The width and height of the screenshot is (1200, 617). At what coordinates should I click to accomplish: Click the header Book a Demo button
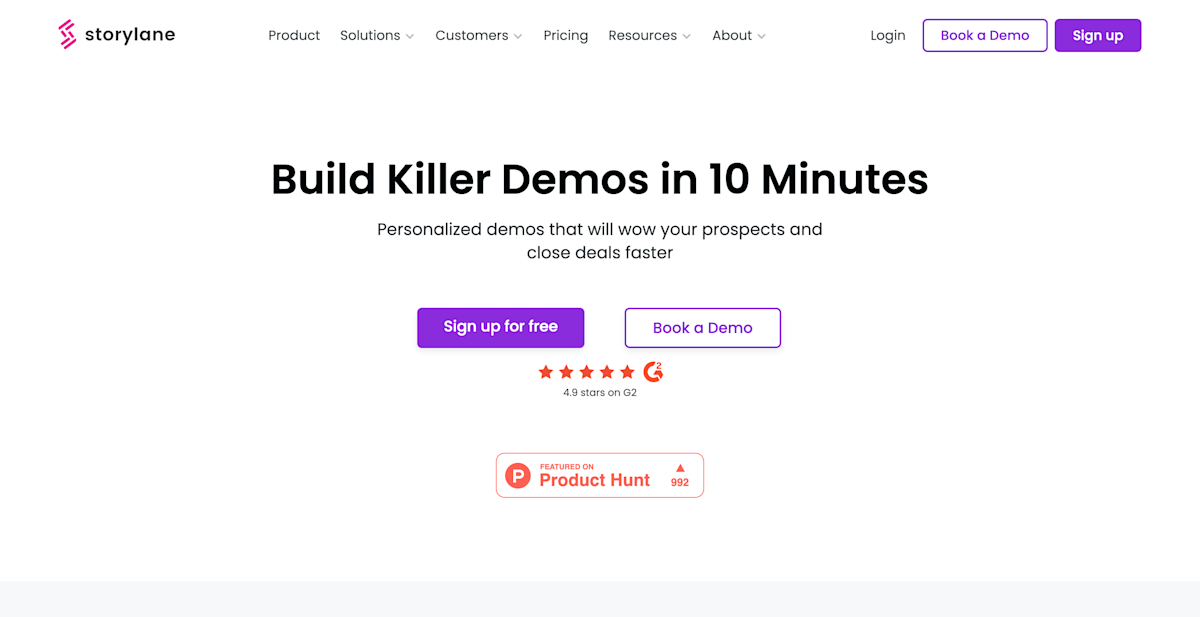985,35
